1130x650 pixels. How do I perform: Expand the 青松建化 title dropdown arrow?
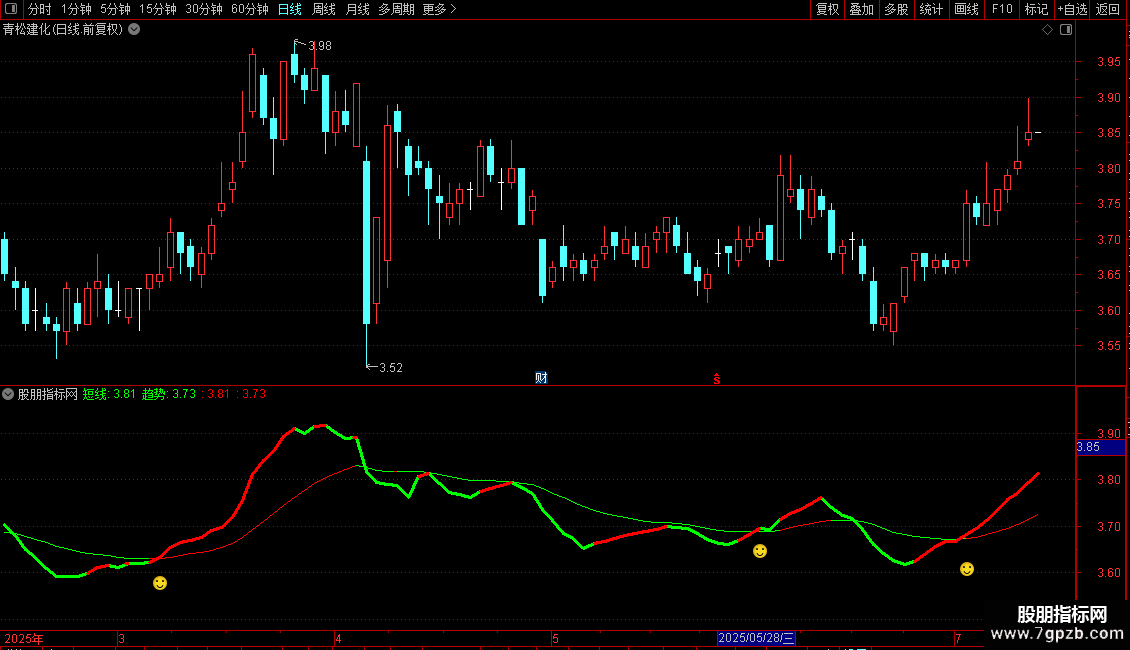pos(134,30)
